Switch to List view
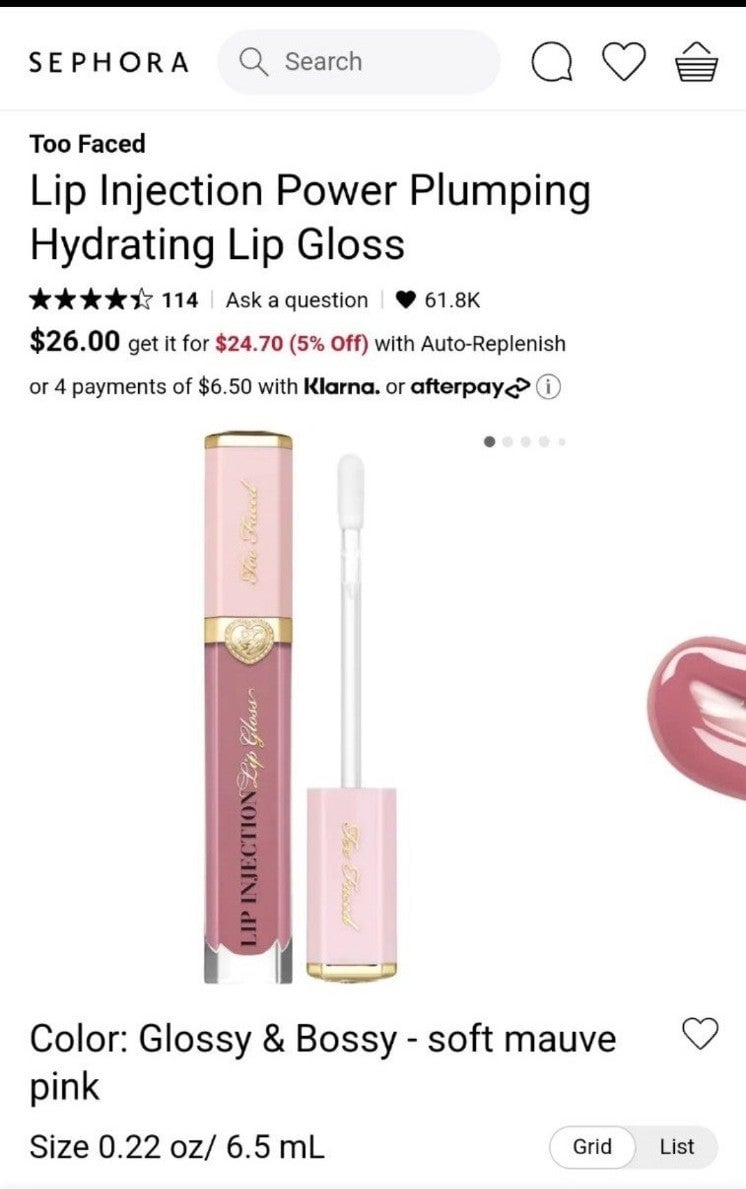Screen dimensions: 746x1189 (676, 1147)
